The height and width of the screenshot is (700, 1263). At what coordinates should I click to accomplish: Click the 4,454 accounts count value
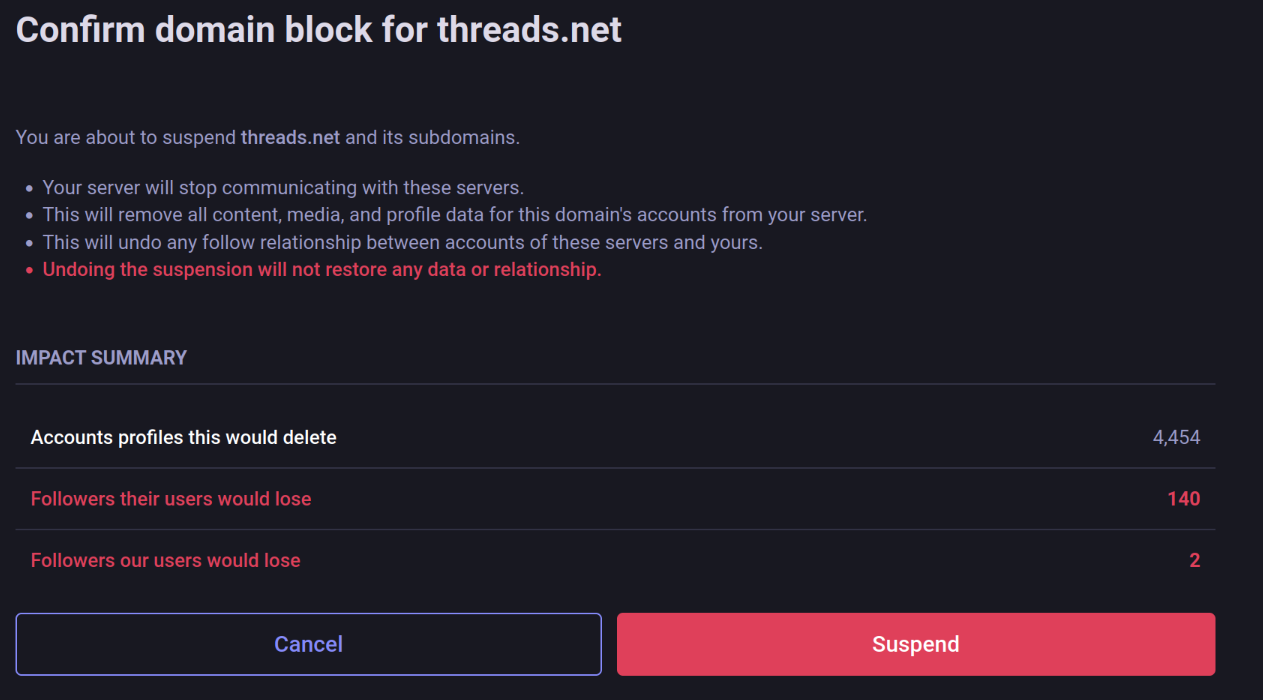coord(1176,438)
